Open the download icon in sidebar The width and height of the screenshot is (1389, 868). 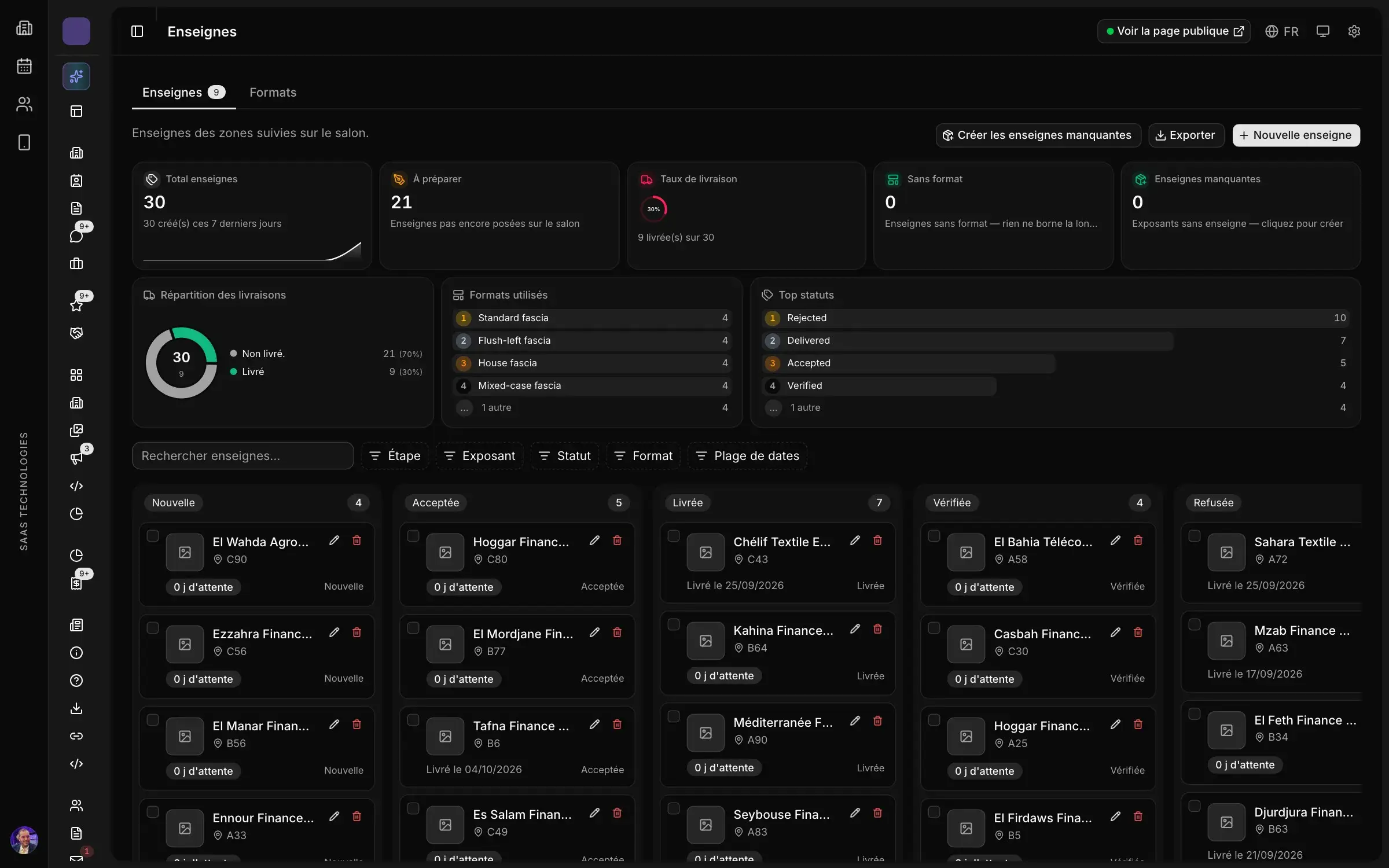76,708
